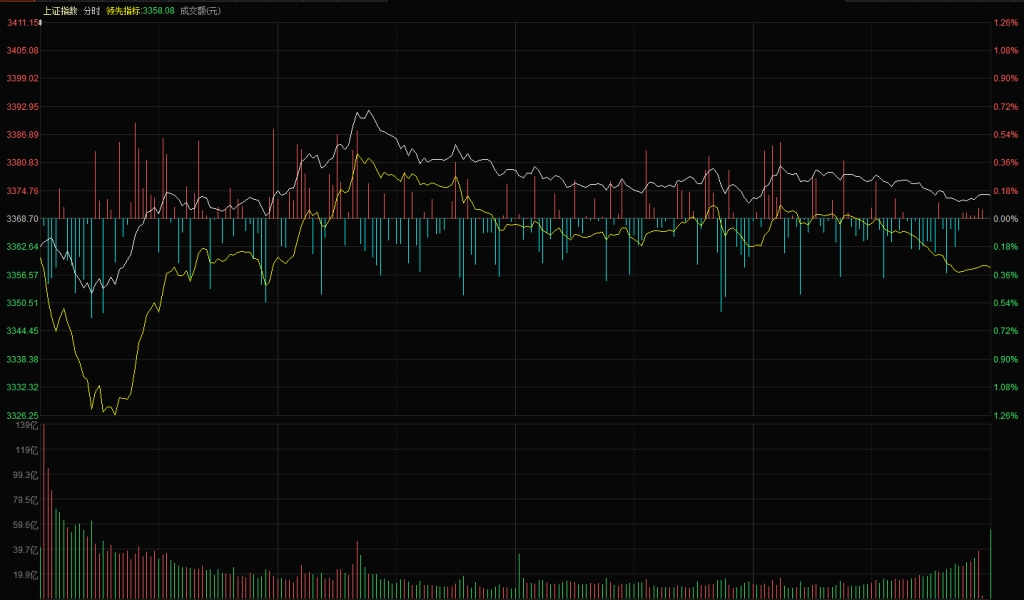Click the yellow leading line's lowest trough

pos(114,413)
